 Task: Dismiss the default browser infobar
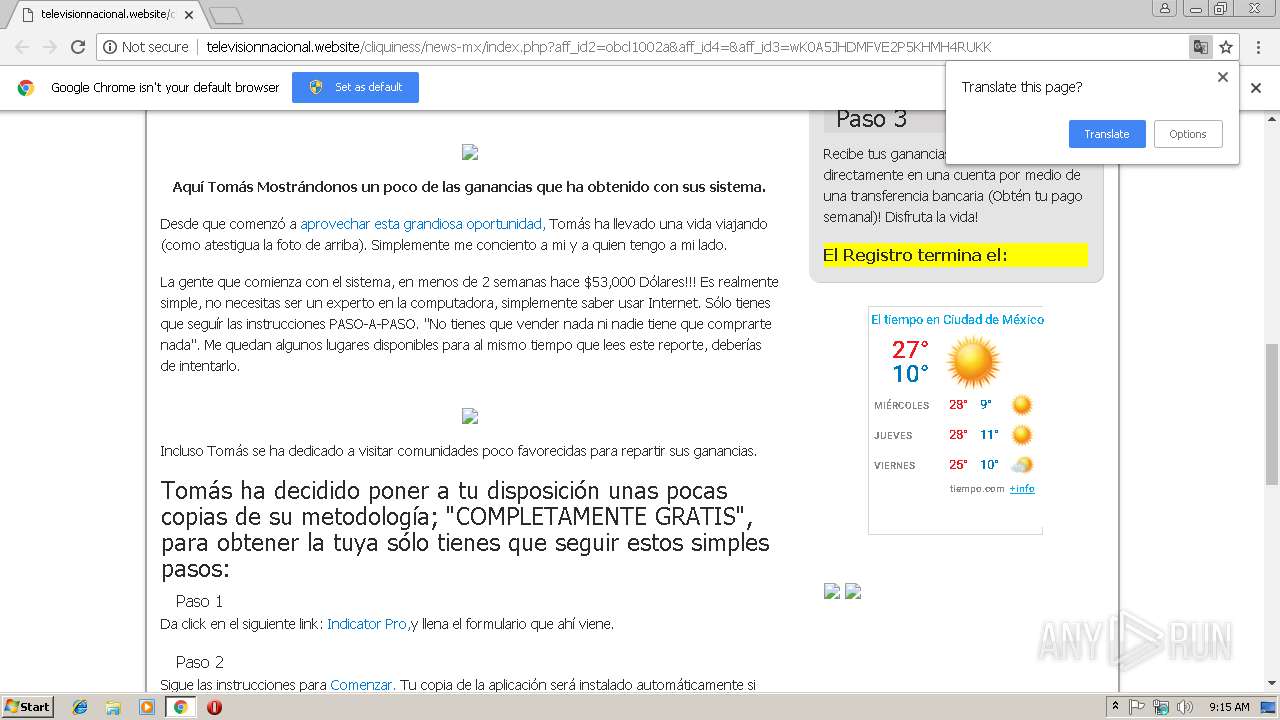coord(1256,88)
